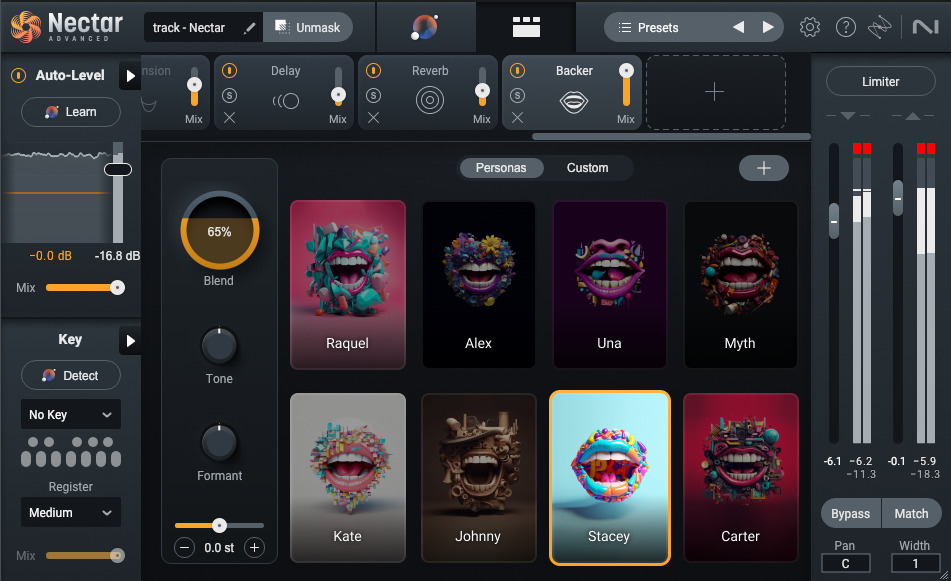Click the Learn button

70,112
